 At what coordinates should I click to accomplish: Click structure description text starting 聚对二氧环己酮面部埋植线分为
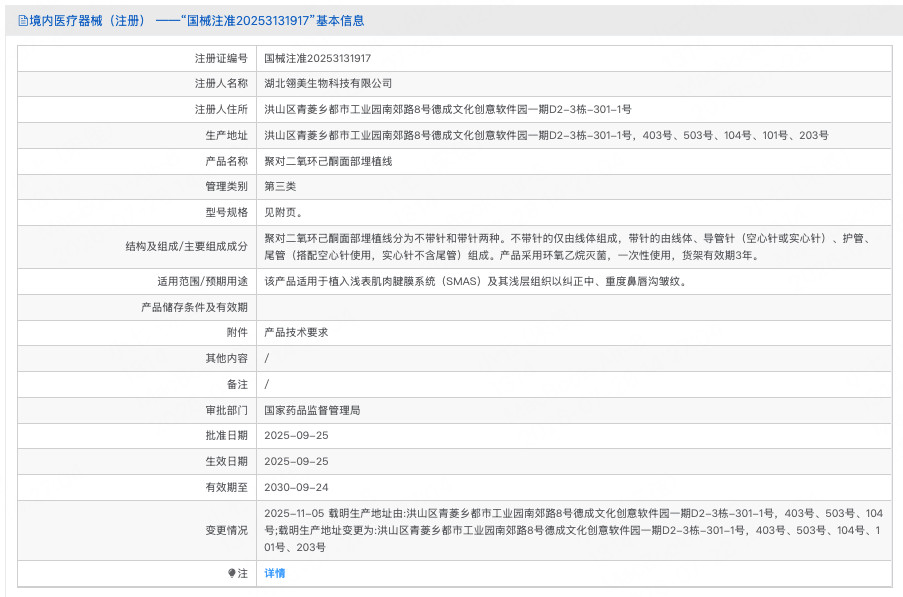click(x=570, y=247)
